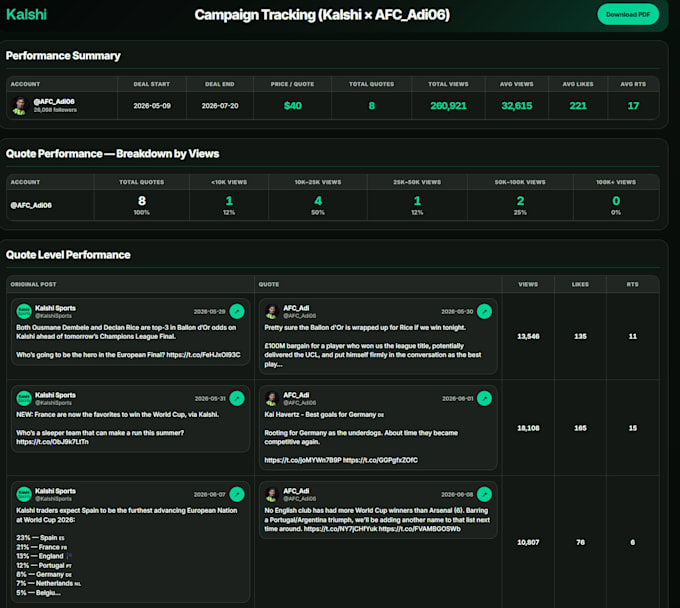
Task: Click the 260,921 total views value
Action: tap(448, 106)
